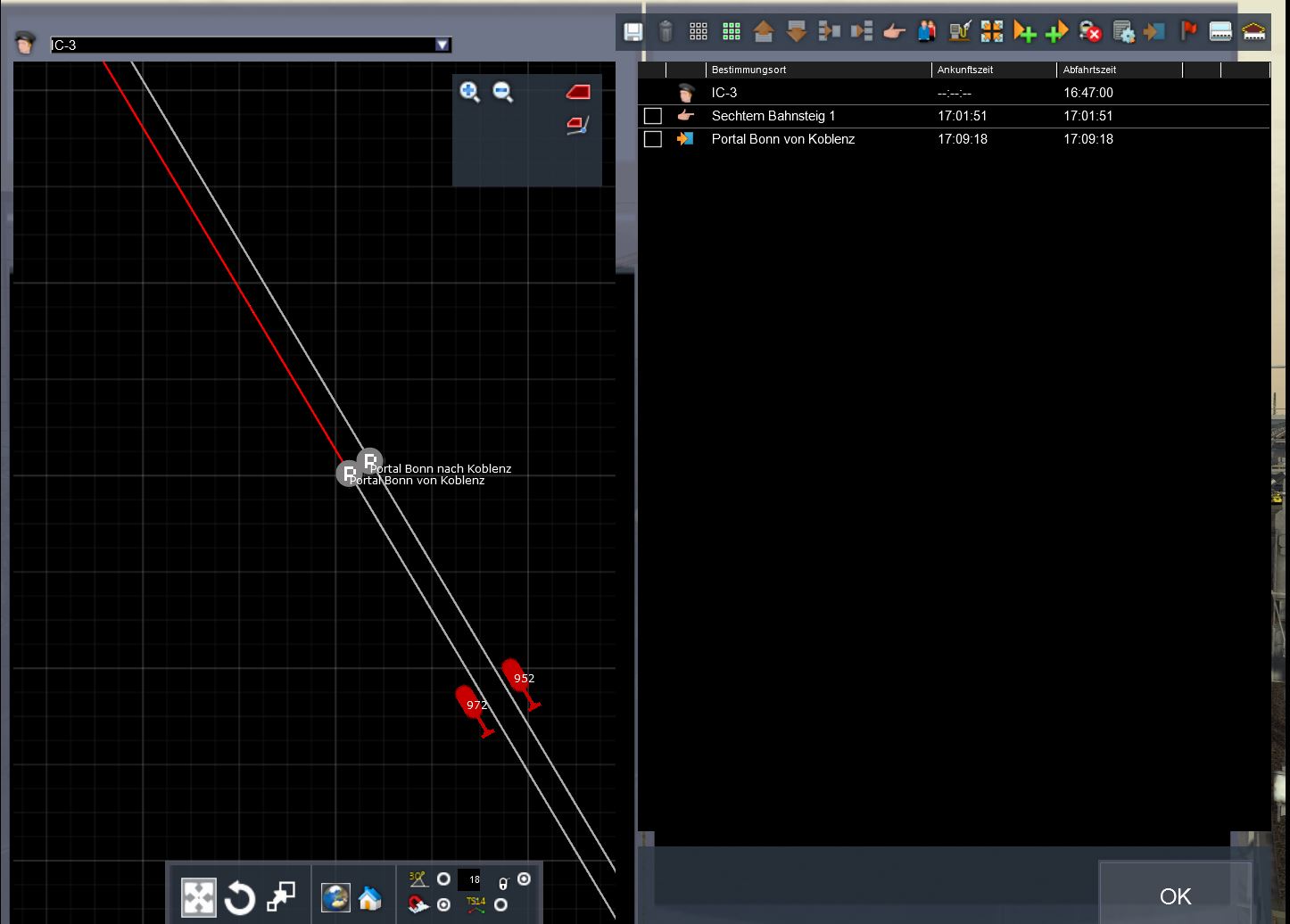Click the blue house home icon
1290x924 pixels.
[x=369, y=897]
